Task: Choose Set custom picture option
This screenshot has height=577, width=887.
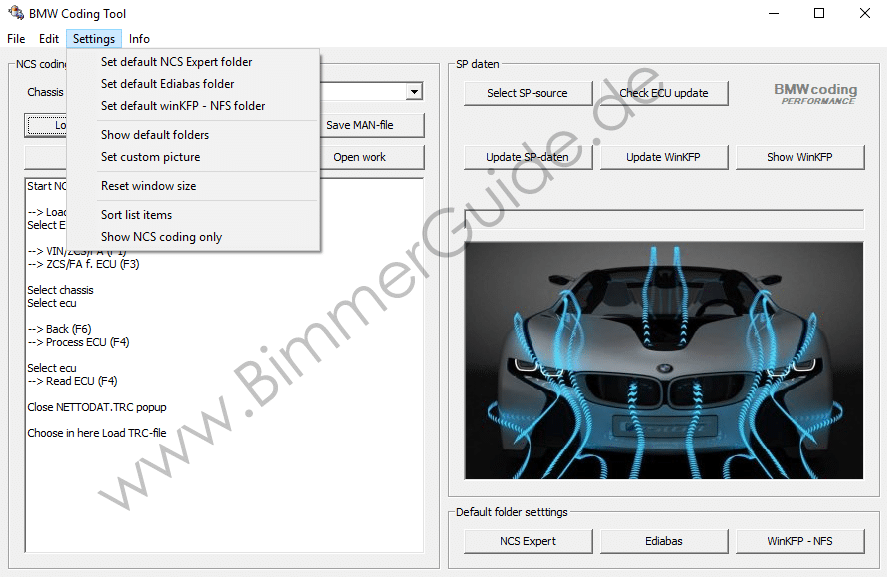Action: pos(150,157)
